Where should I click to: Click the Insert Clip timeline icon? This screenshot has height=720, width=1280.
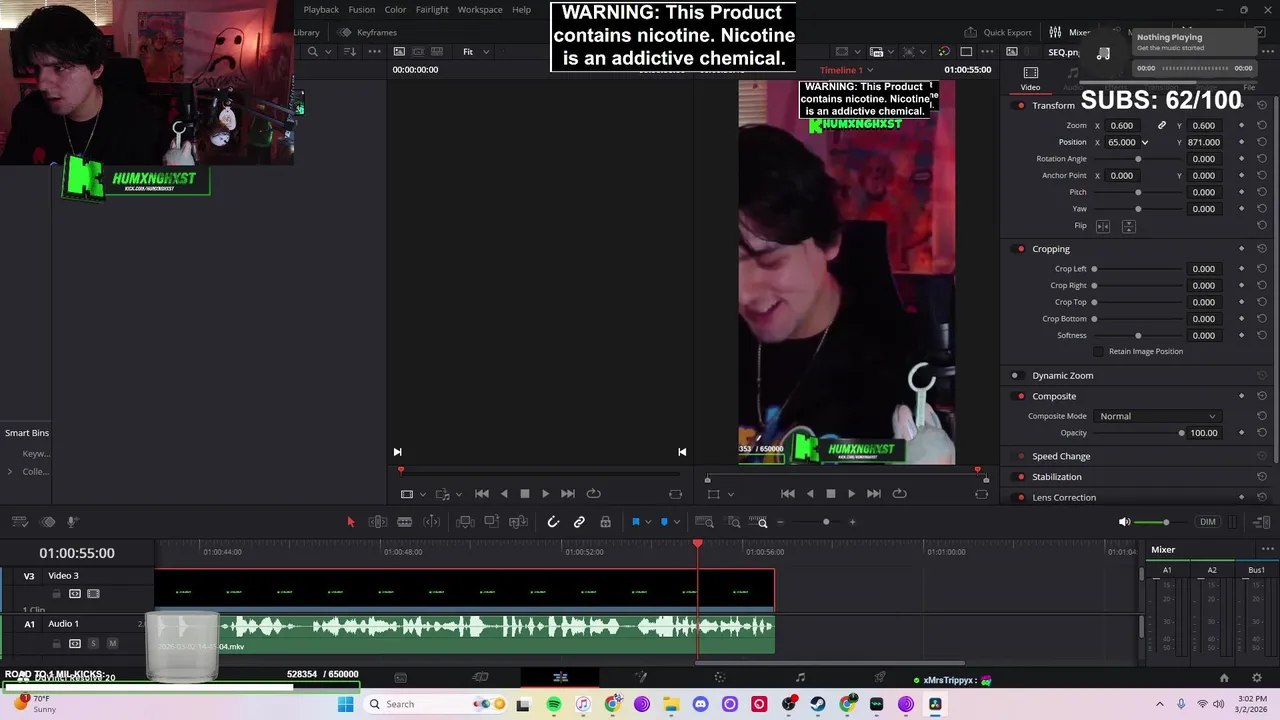pyautogui.click(x=465, y=522)
